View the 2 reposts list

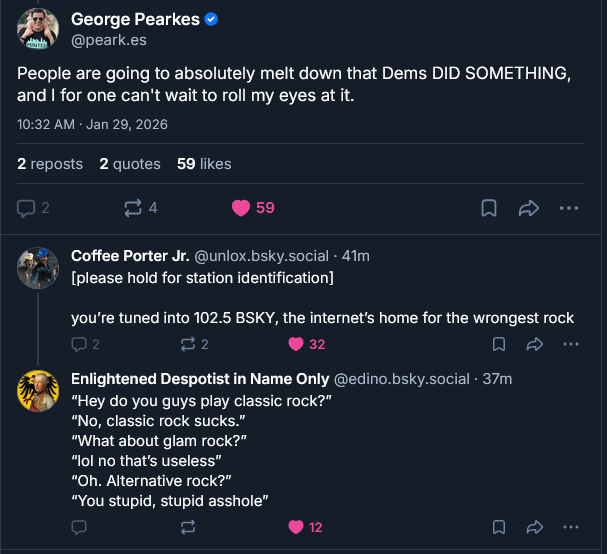[x=50, y=164]
